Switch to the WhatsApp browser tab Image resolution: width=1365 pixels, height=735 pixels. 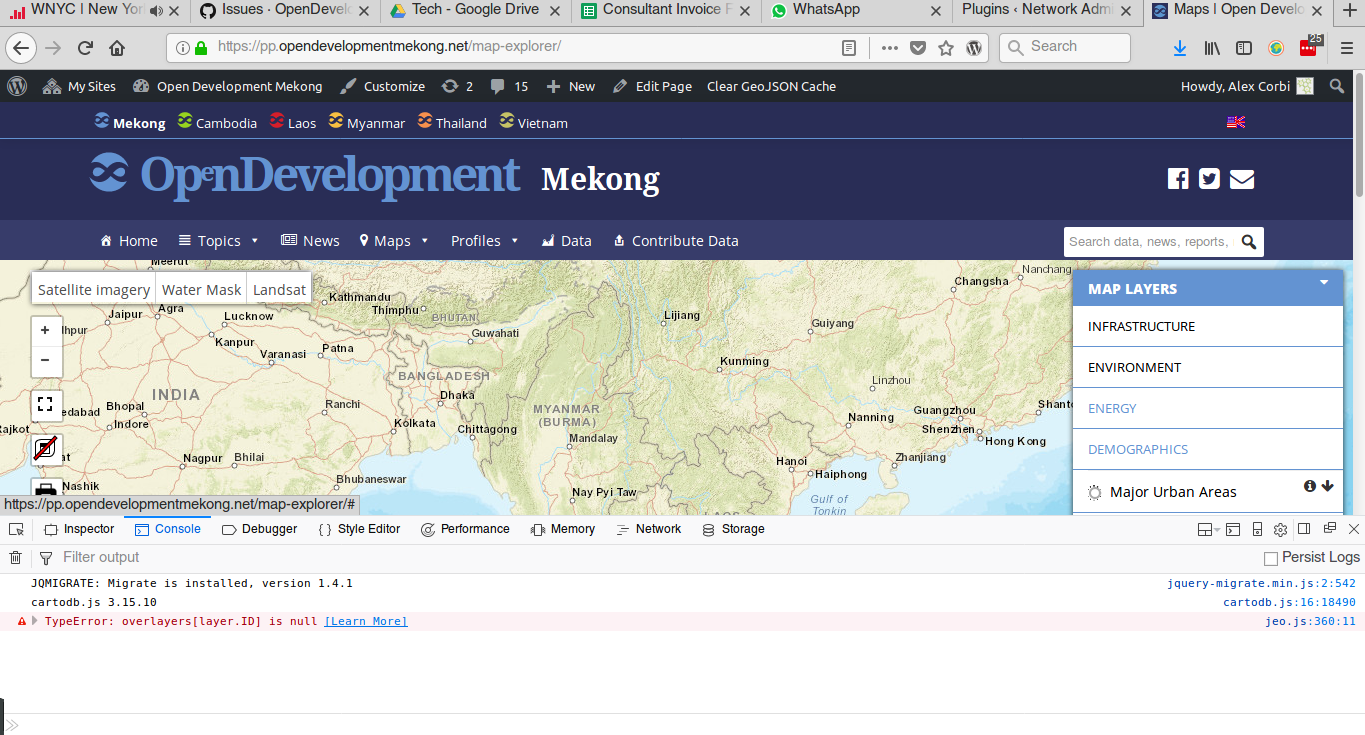pyautogui.click(x=857, y=12)
